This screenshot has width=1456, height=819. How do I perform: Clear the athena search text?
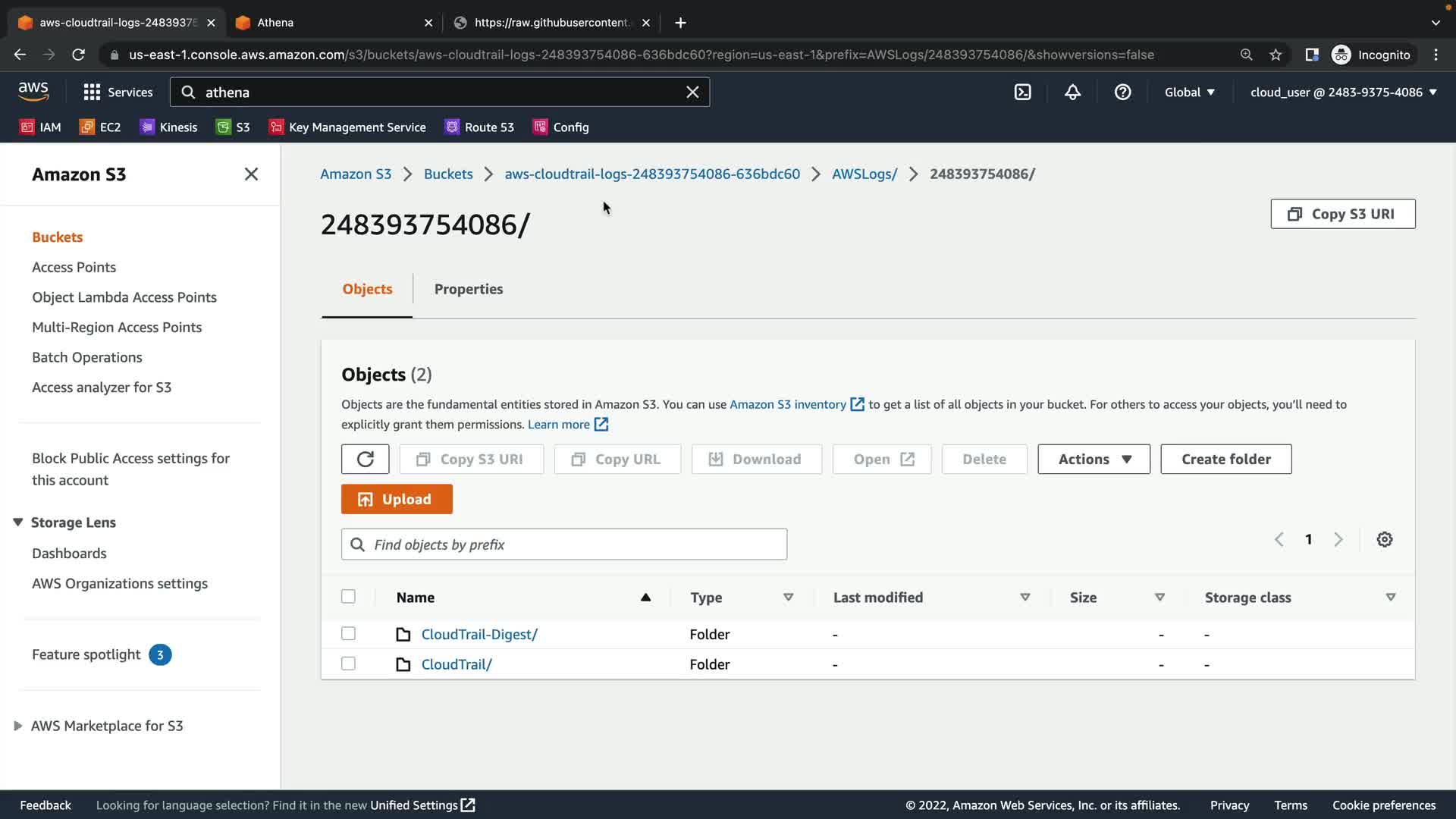692,92
